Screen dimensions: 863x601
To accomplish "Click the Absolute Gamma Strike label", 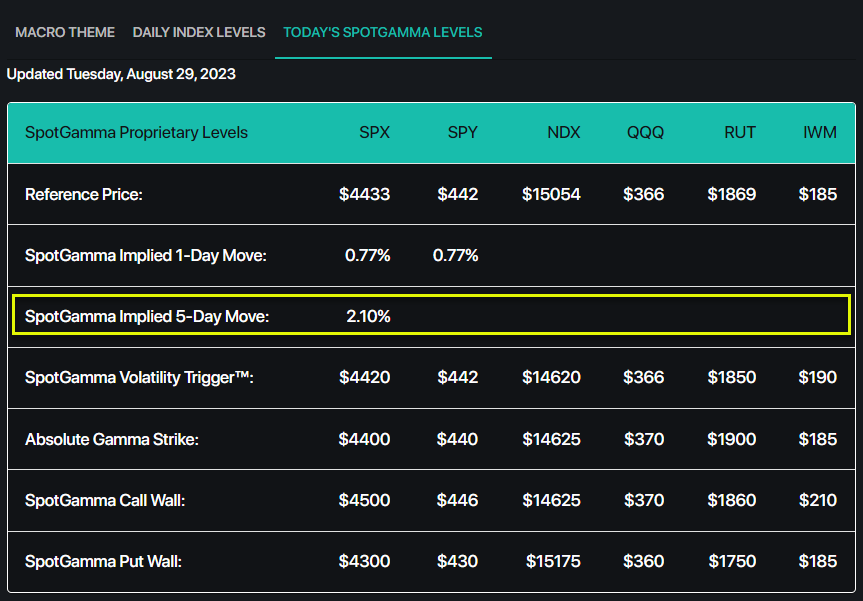I will [x=114, y=438].
